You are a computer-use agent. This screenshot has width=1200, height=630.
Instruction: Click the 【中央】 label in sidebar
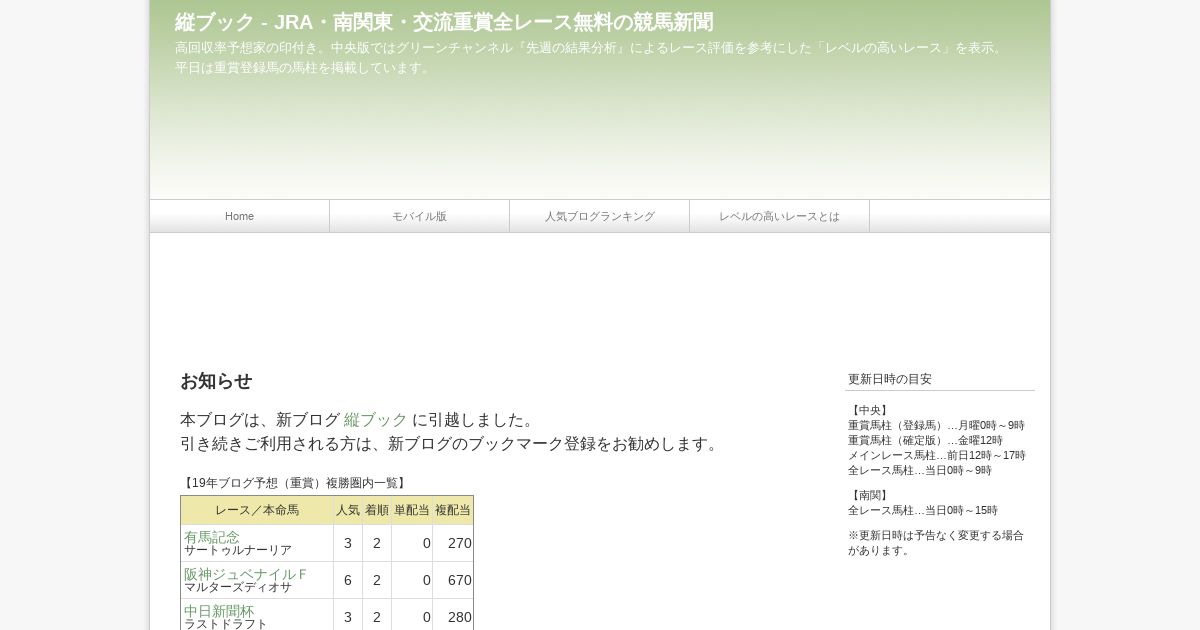(x=870, y=410)
